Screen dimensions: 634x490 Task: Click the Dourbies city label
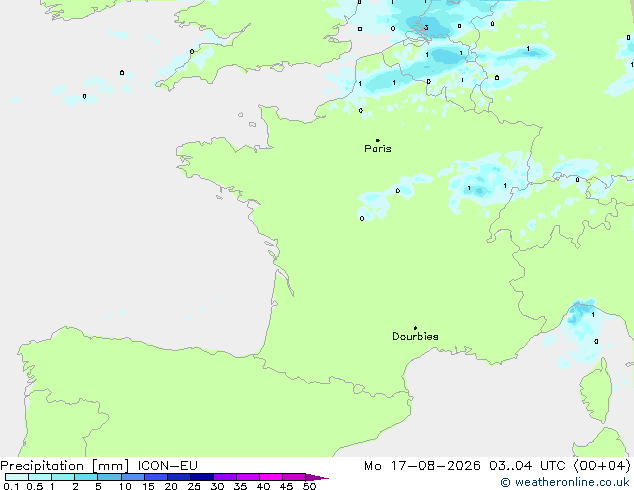pyautogui.click(x=415, y=336)
